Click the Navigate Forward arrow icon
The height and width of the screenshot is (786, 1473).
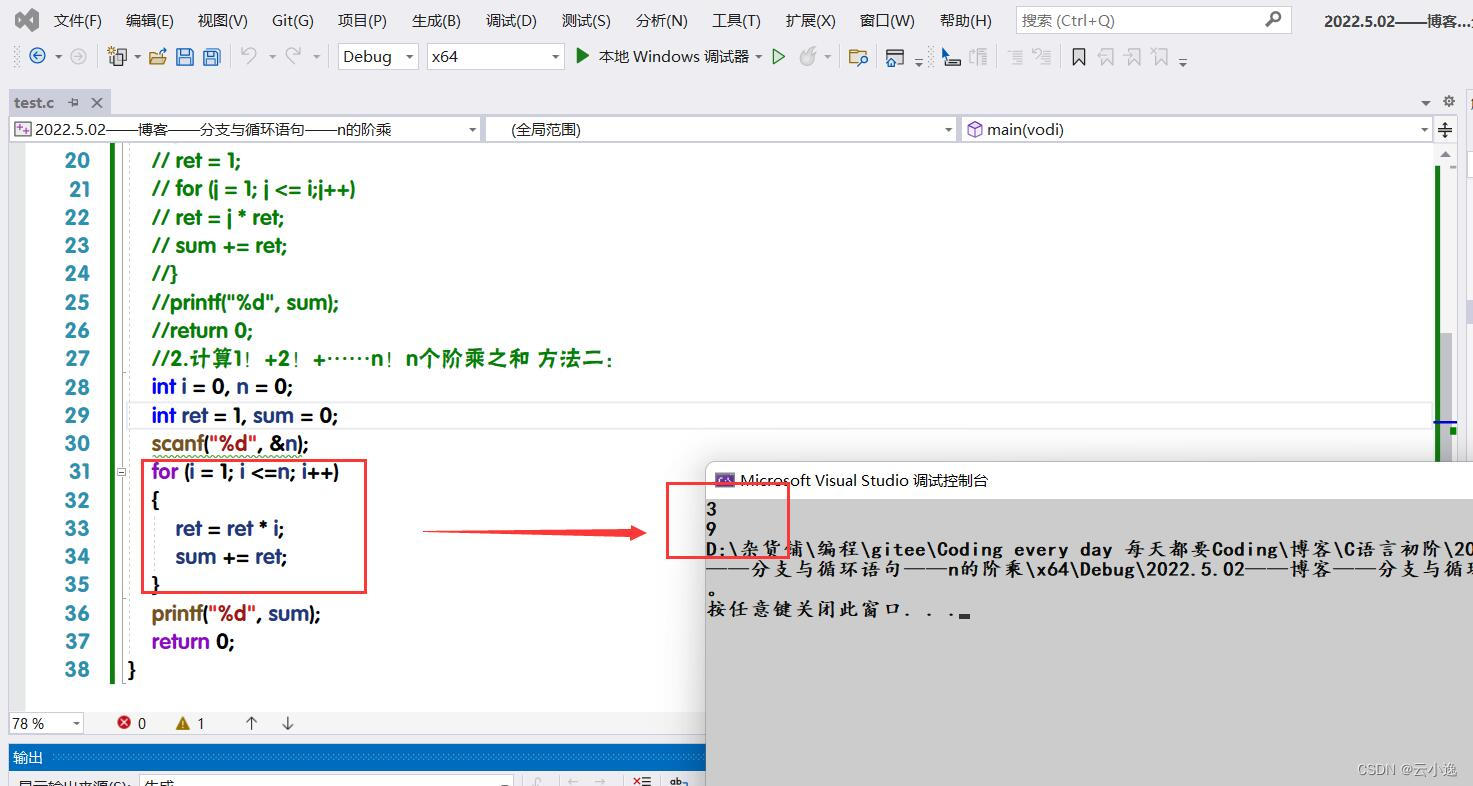tap(78, 57)
